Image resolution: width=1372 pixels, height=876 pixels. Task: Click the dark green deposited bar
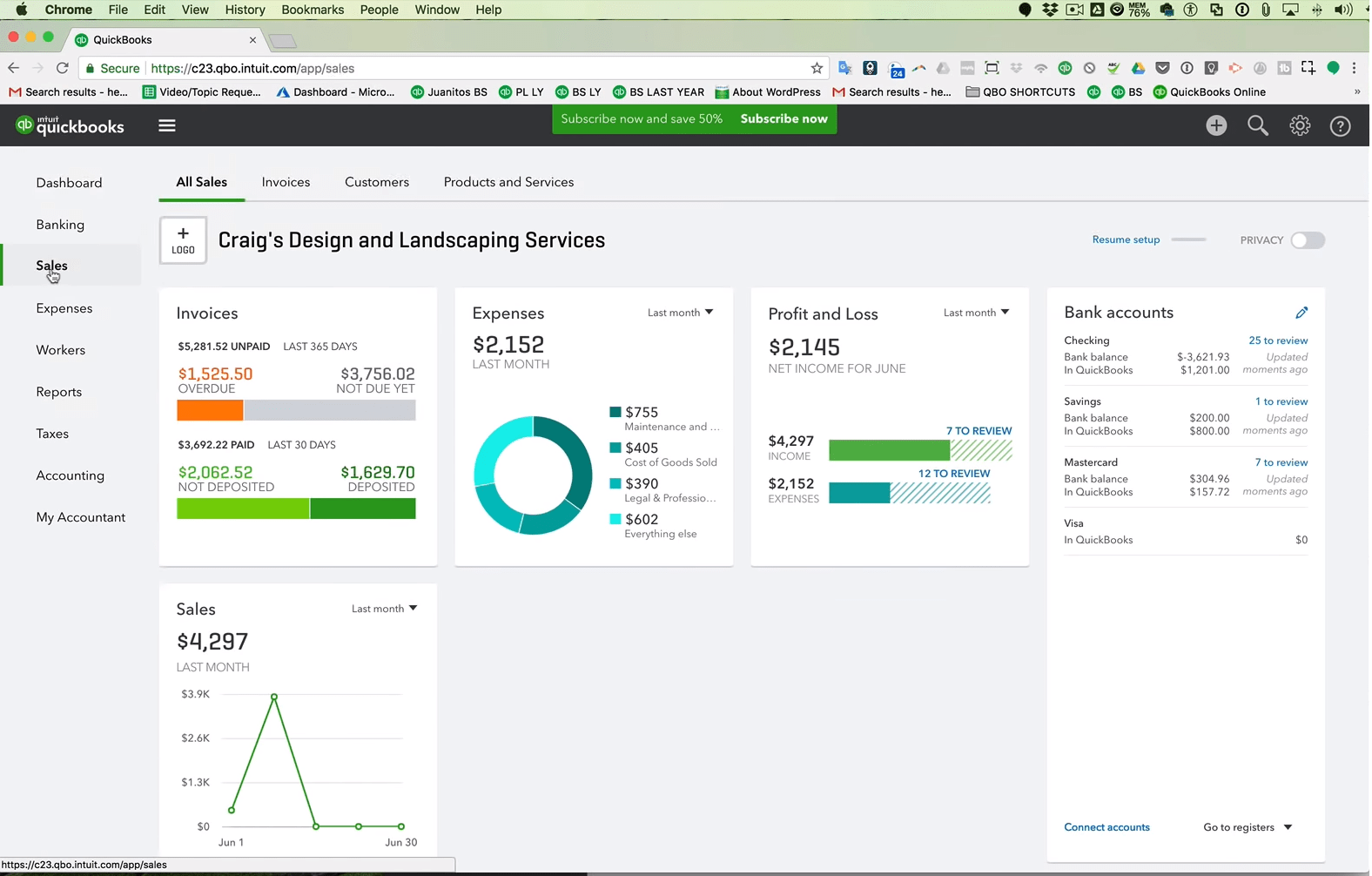363,509
